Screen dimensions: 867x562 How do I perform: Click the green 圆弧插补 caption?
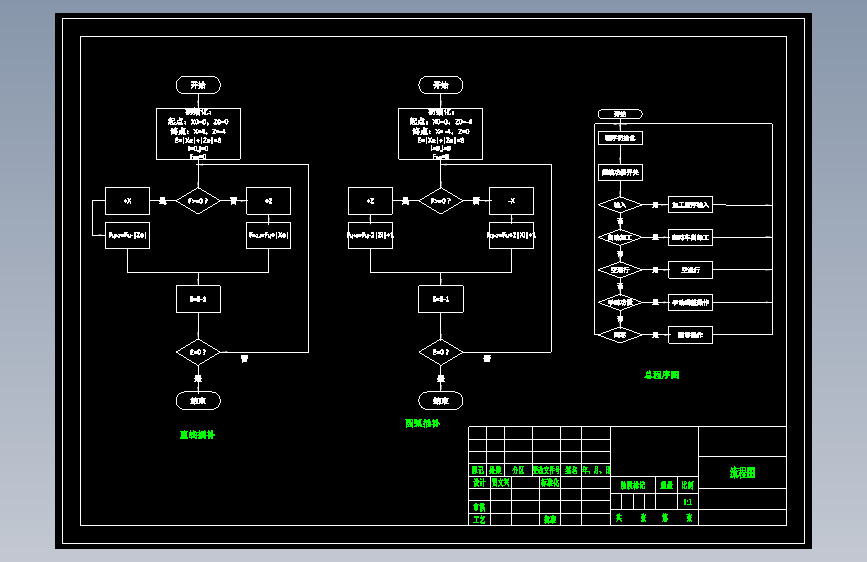[x=422, y=423]
